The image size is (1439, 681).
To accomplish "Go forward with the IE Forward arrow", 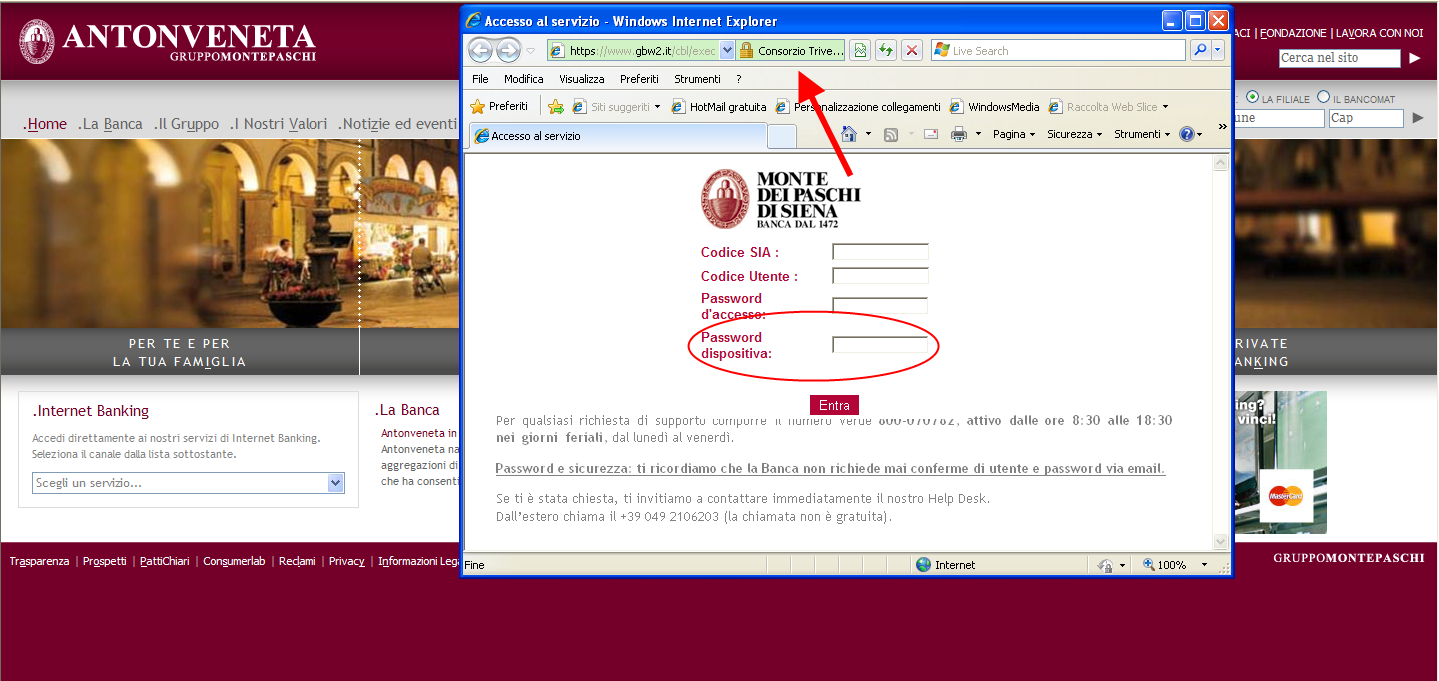I will pyautogui.click(x=509, y=50).
